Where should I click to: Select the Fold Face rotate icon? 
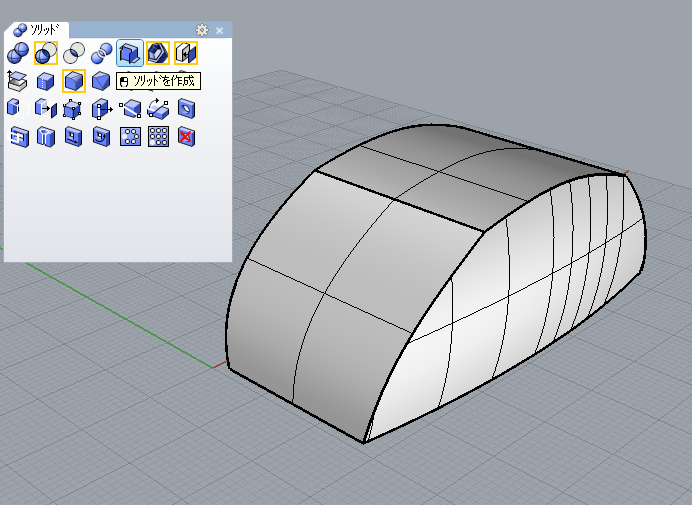[x=158, y=109]
